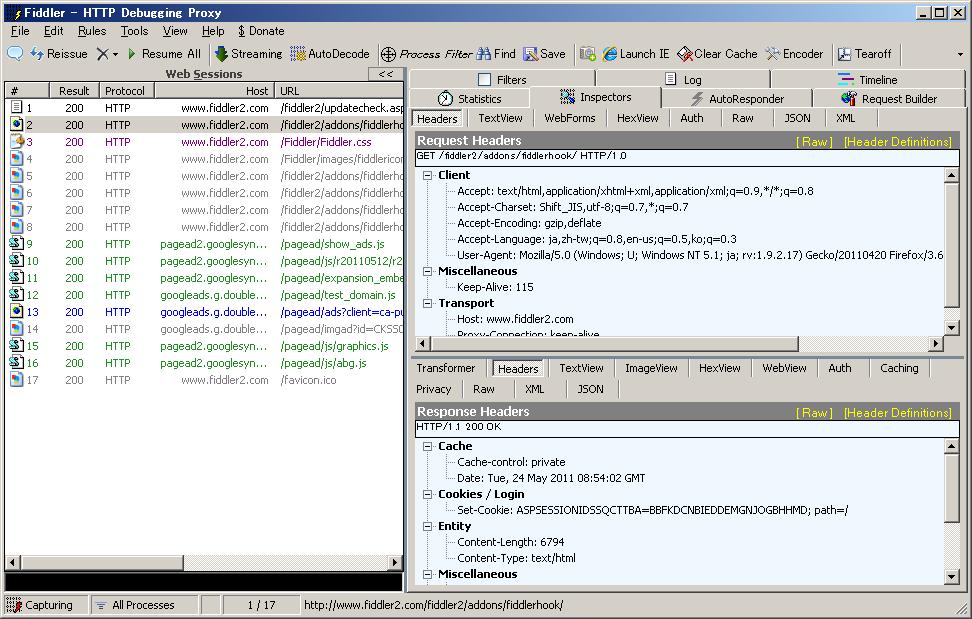
Task: Toggle the AutoDecode option
Action: tap(330, 54)
